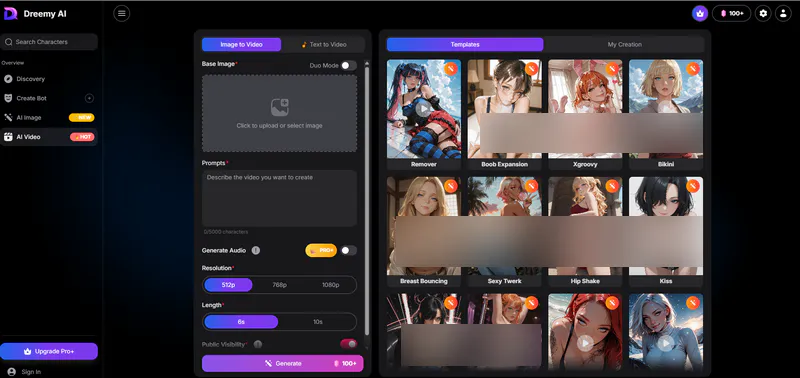Click orange badge on Xgroovy template
Screen dimensions: 800x378
tap(612, 69)
